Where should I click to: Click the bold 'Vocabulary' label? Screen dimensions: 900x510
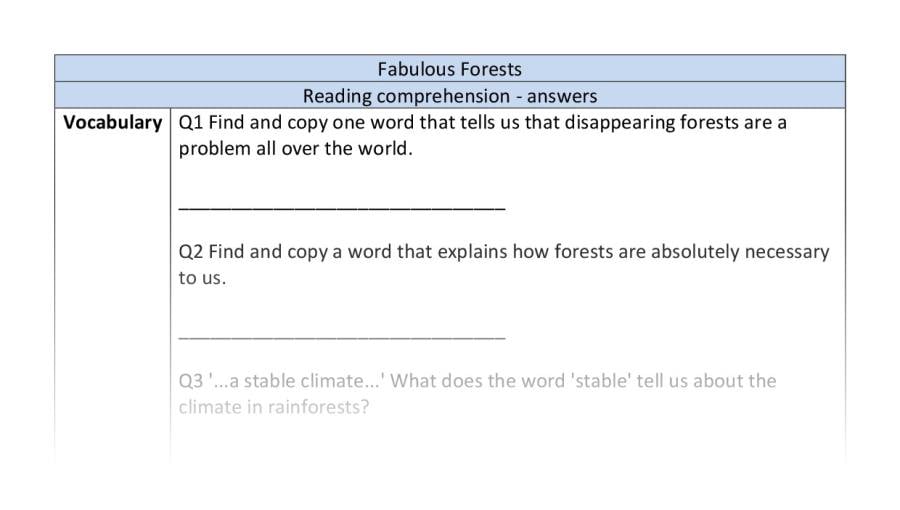(x=112, y=122)
